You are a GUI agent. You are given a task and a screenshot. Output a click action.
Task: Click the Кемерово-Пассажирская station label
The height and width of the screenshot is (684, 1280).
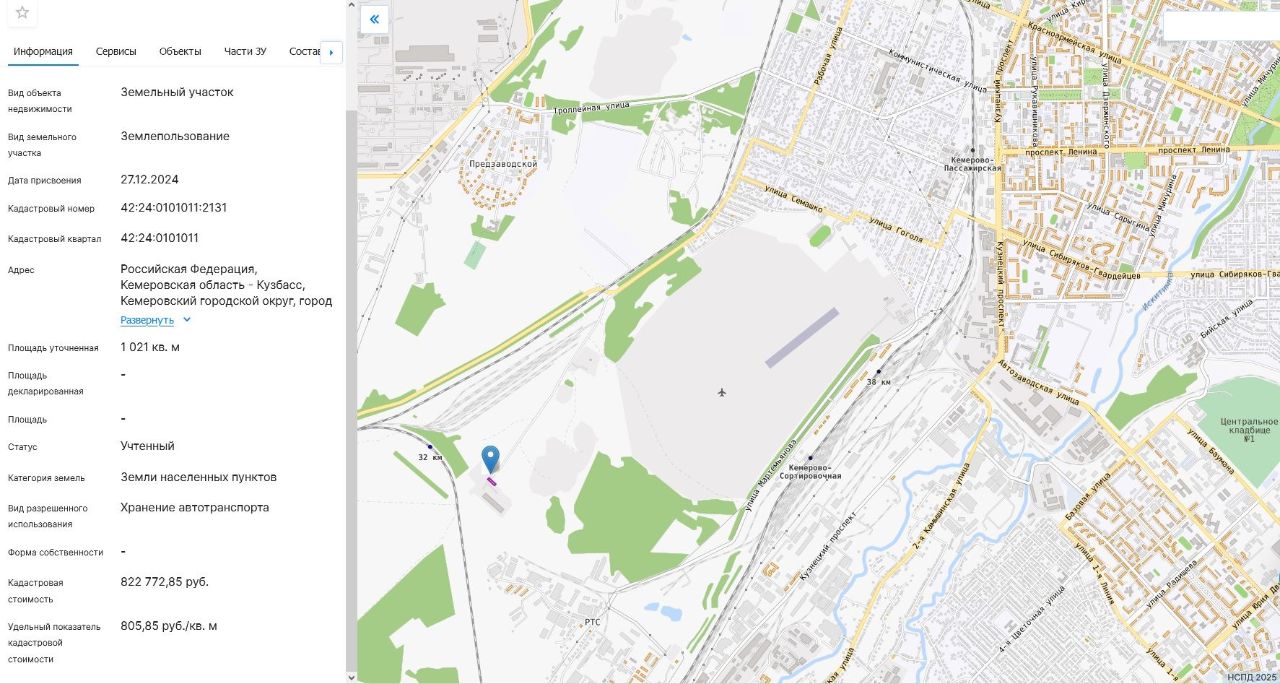(x=976, y=165)
